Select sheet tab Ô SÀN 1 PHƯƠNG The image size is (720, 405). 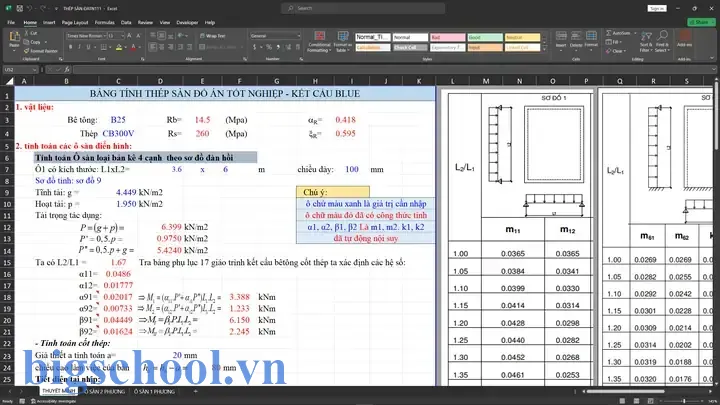pyautogui.click(x=154, y=392)
